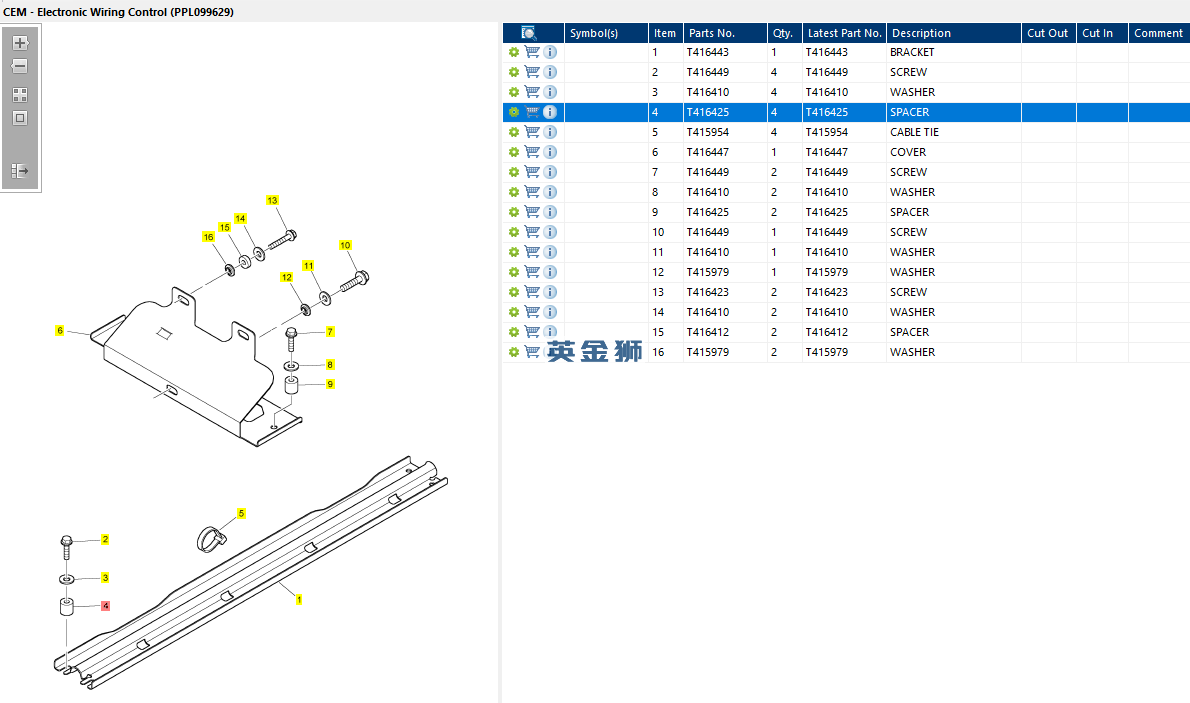
Task: Click the list-arrow export icon in diagram toolbar
Action: (20, 171)
